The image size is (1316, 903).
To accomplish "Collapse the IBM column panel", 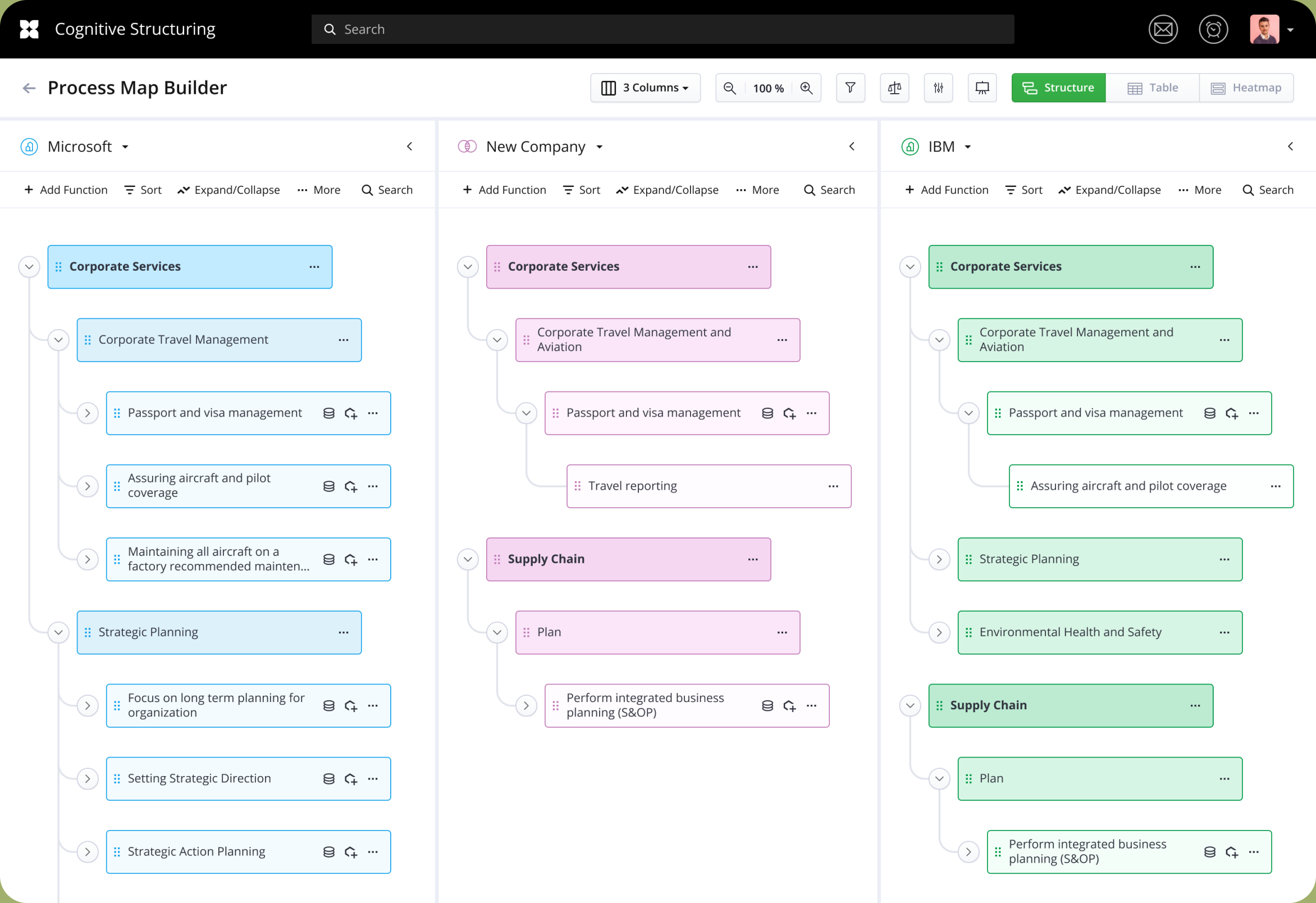I will (x=1291, y=147).
